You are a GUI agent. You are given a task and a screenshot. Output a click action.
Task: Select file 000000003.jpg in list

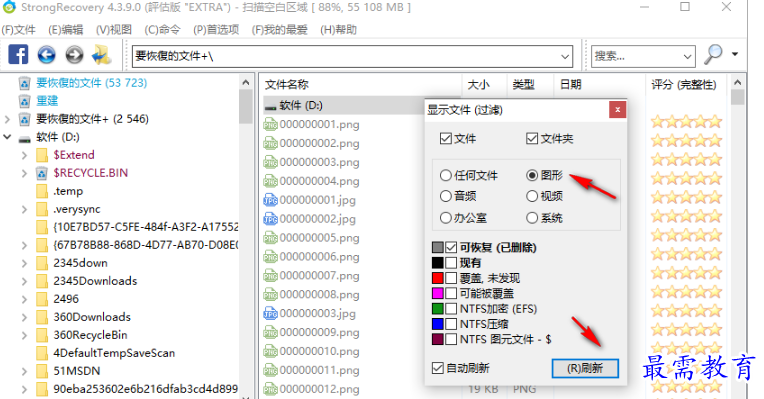[318, 314]
